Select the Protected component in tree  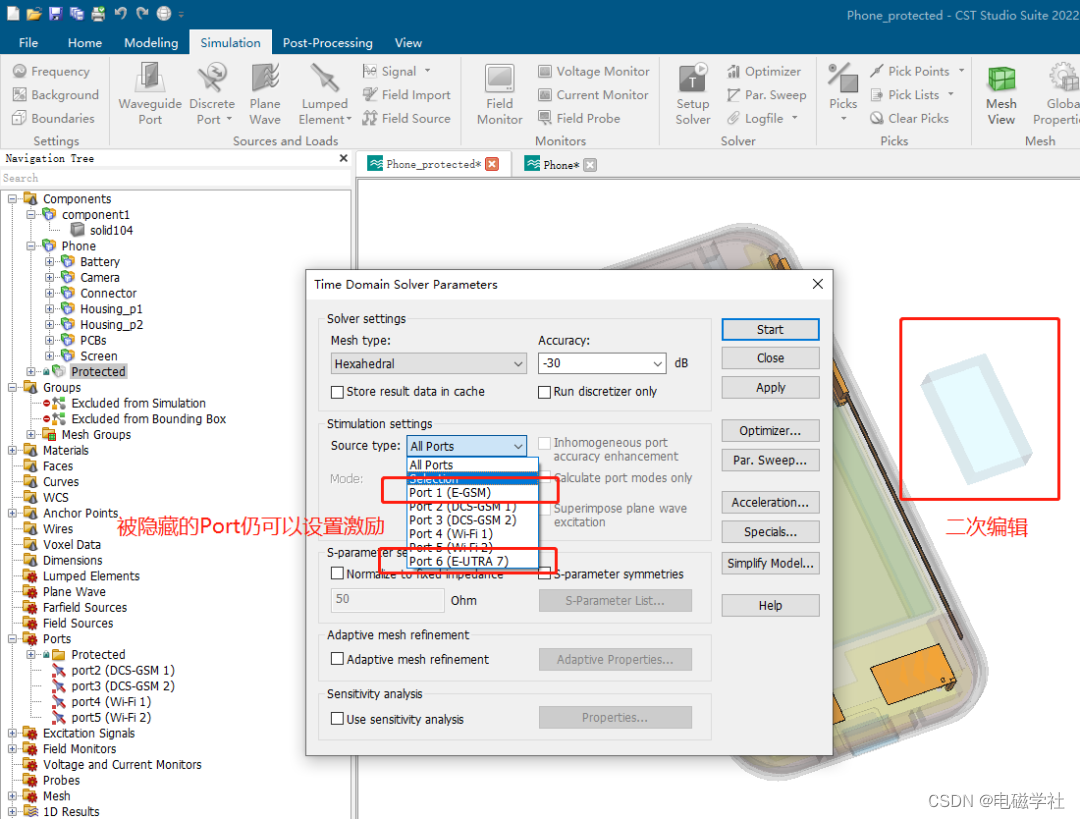coord(98,371)
